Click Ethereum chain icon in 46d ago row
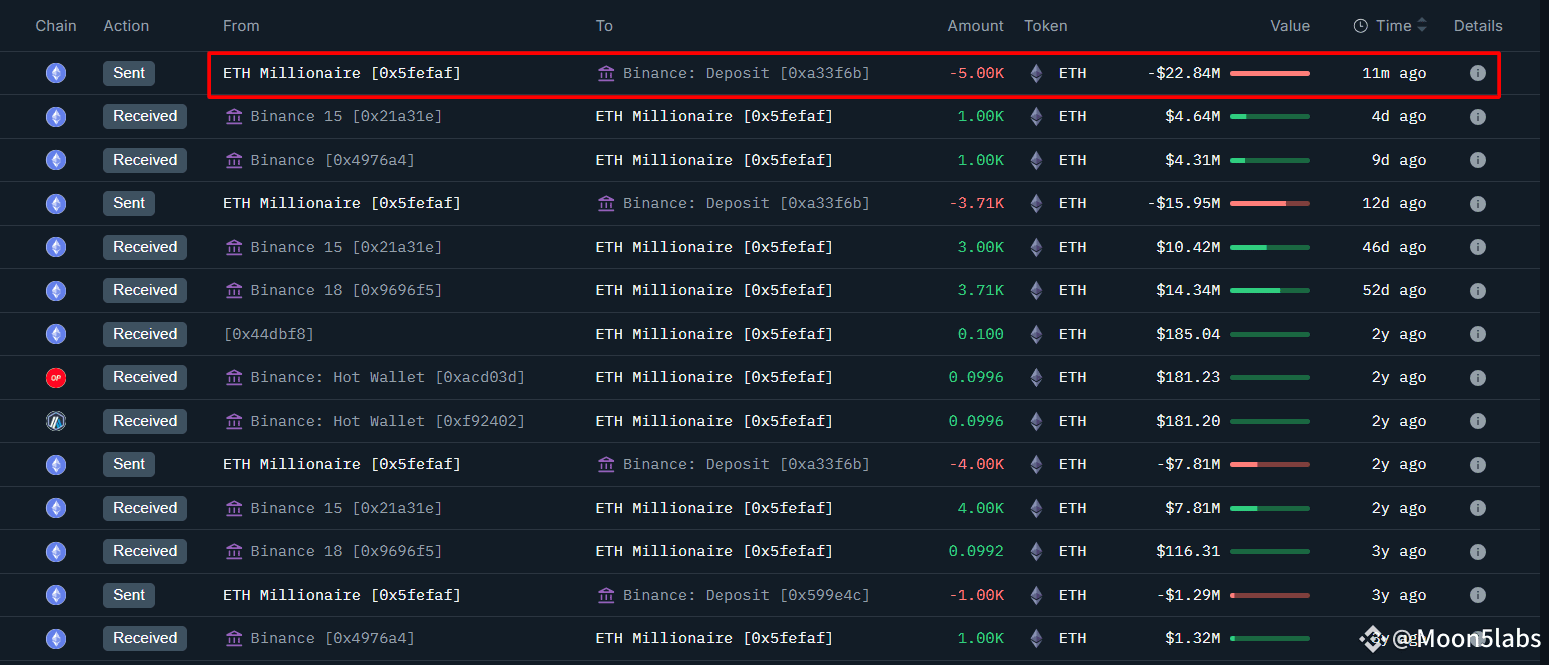 (x=56, y=247)
